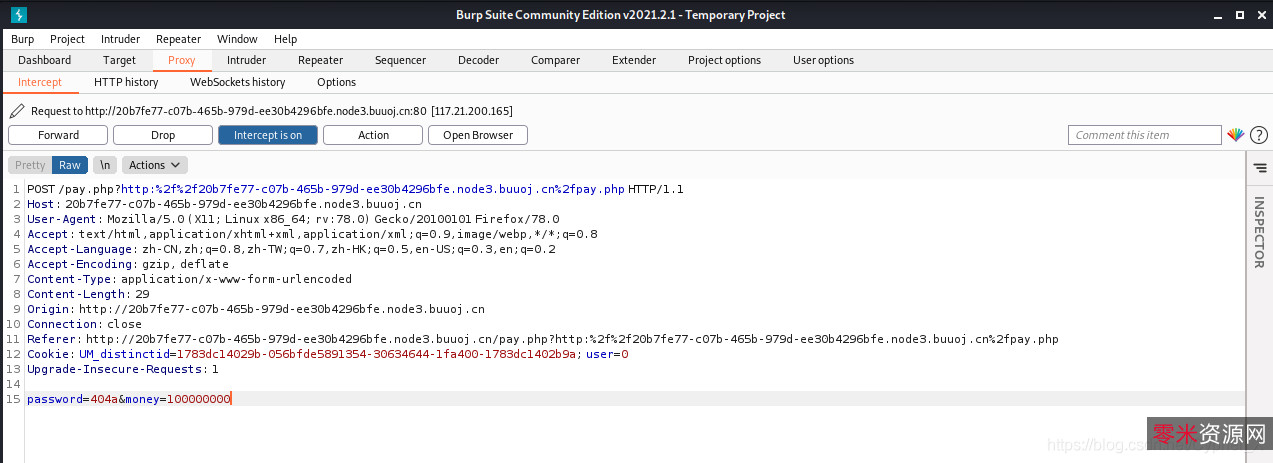Viewport: 1273px width, 463px height.
Task: Switch message view to Raw
Action: point(70,165)
